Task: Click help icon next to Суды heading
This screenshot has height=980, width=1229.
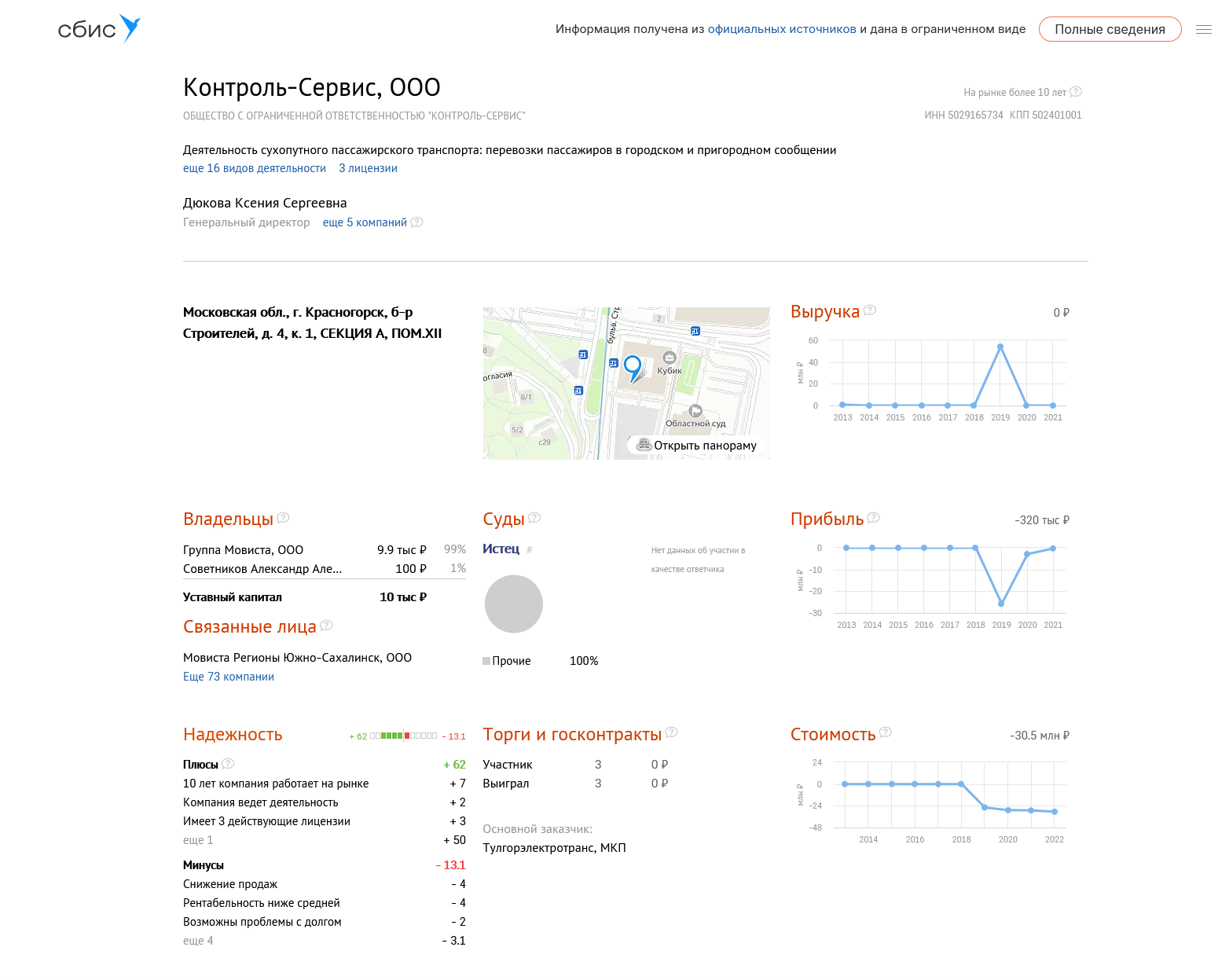Action: click(x=534, y=518)
